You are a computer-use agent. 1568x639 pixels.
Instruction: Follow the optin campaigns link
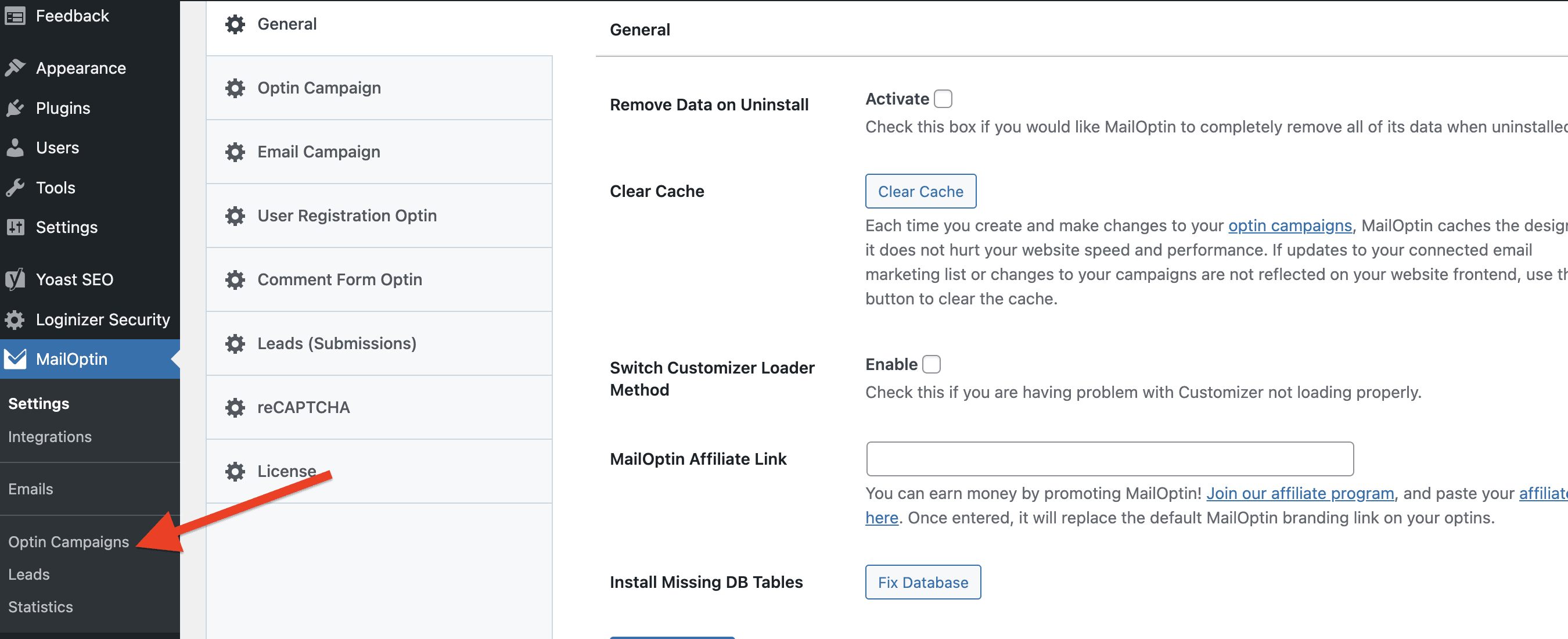coord(1290,225)
